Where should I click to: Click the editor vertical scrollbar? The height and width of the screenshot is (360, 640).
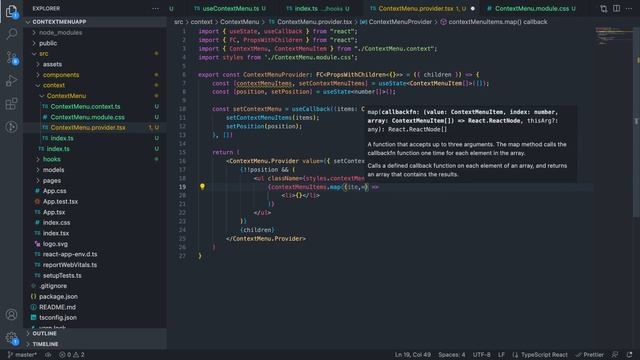point(636,122)
